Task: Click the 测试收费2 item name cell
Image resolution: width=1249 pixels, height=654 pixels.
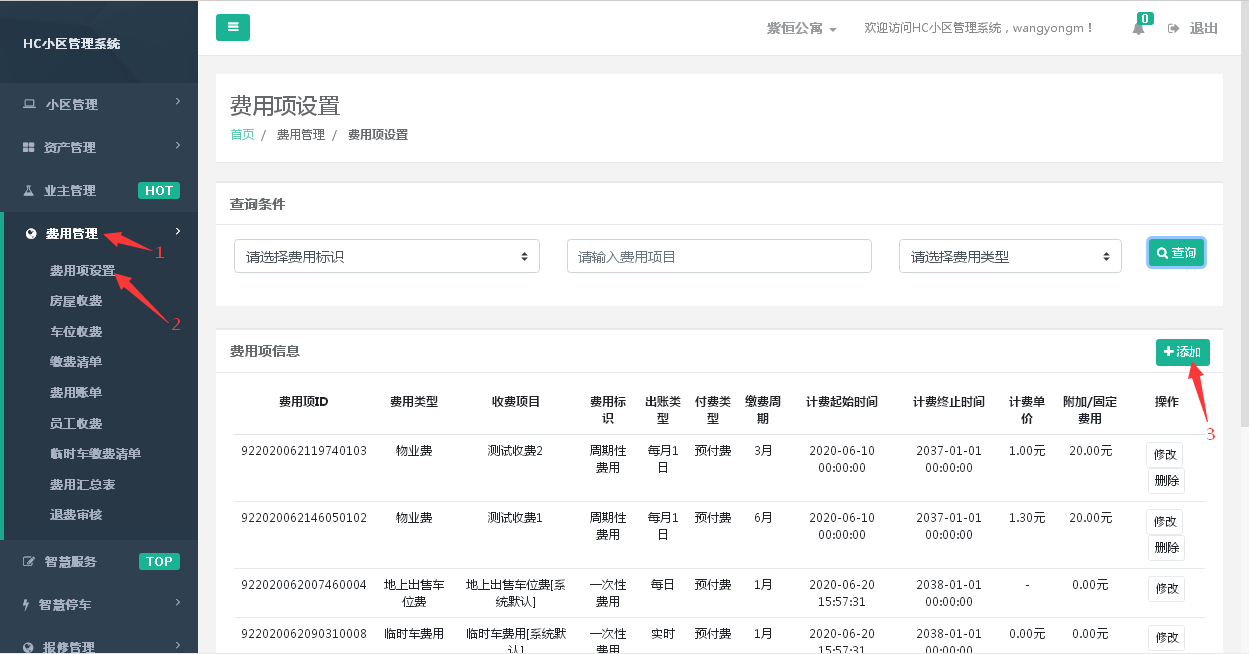Action: click(x=515, y=451)
